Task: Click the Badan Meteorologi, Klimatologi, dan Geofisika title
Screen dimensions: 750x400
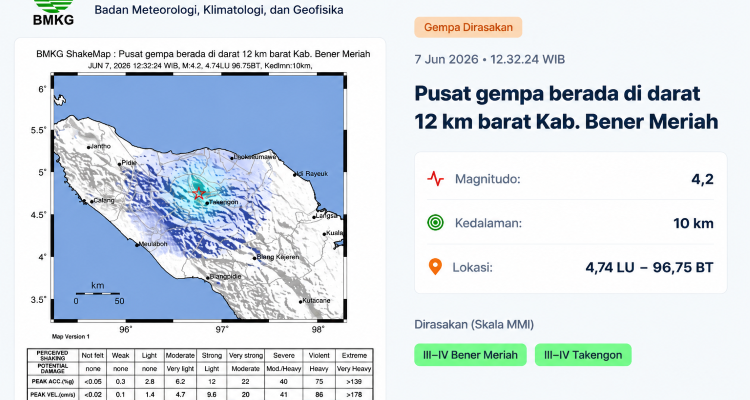Action: pyautogui.click(x=219, y=10)
